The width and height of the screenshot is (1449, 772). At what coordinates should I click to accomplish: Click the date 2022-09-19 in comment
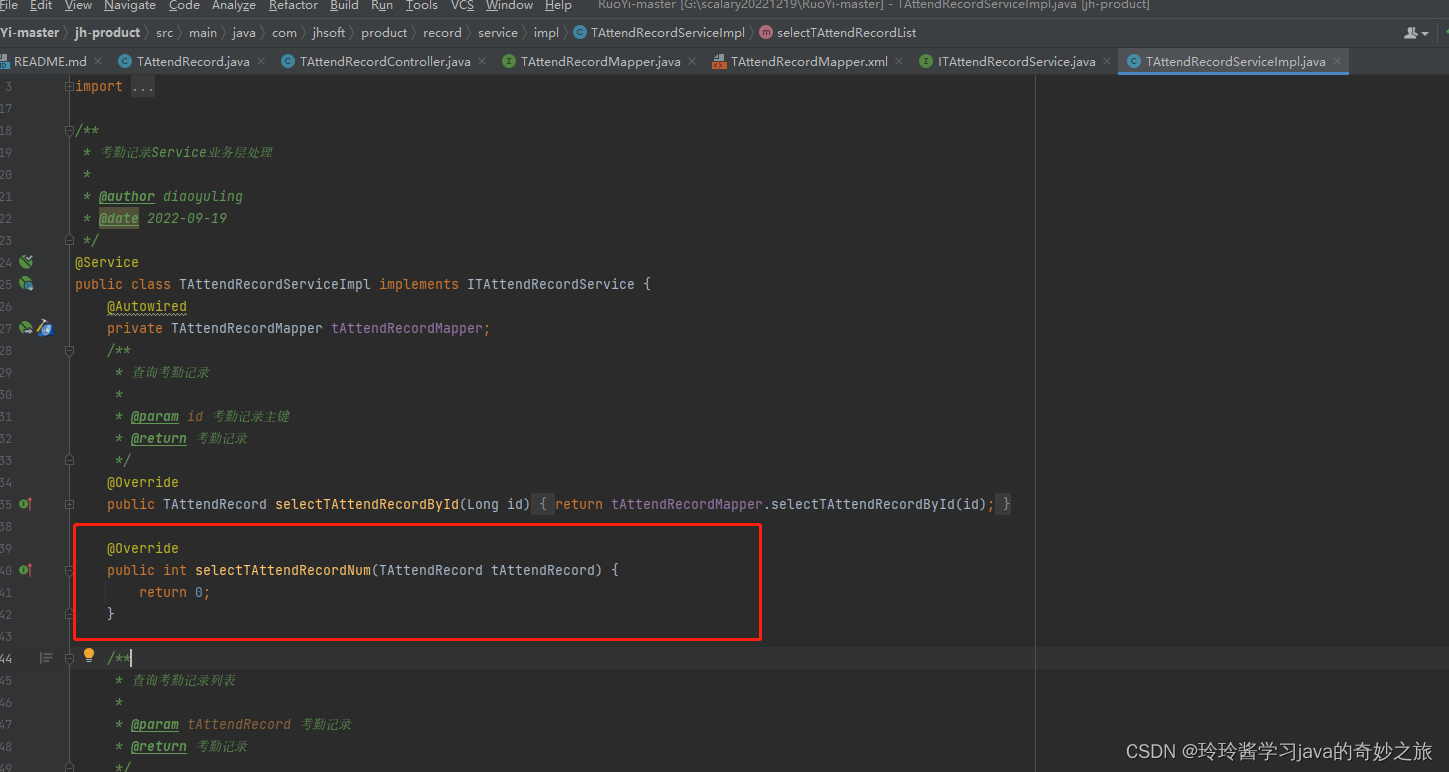point(187,218)
